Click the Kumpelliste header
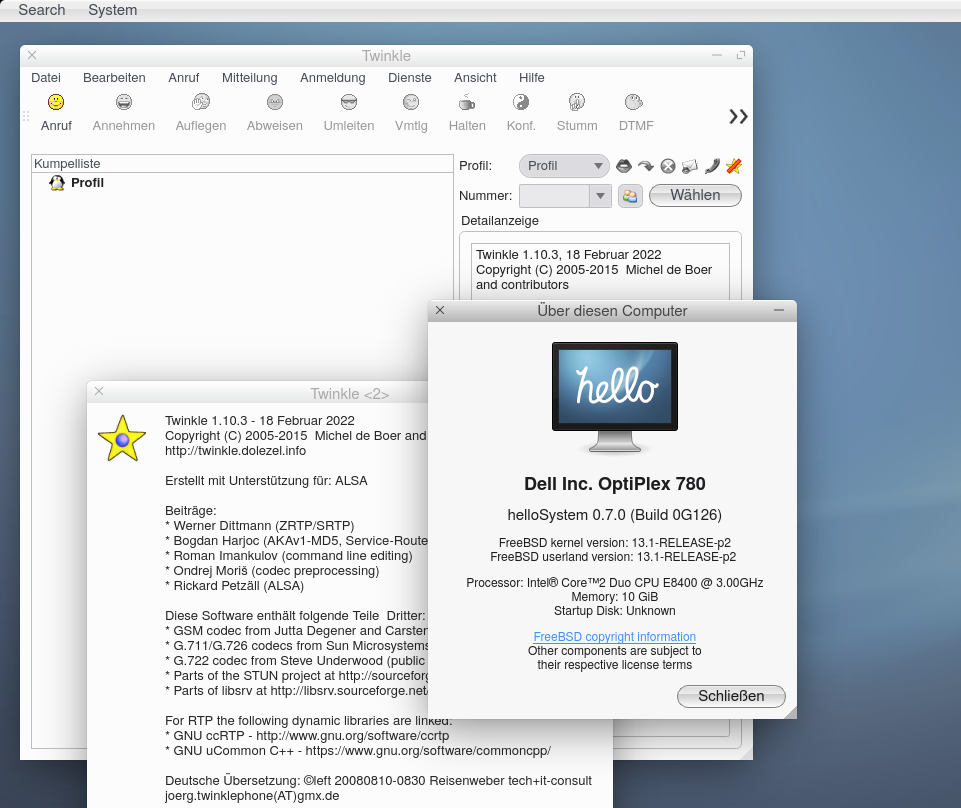Image resolution: width=961 pixels, height=808 pixels. tap(242, 164)
